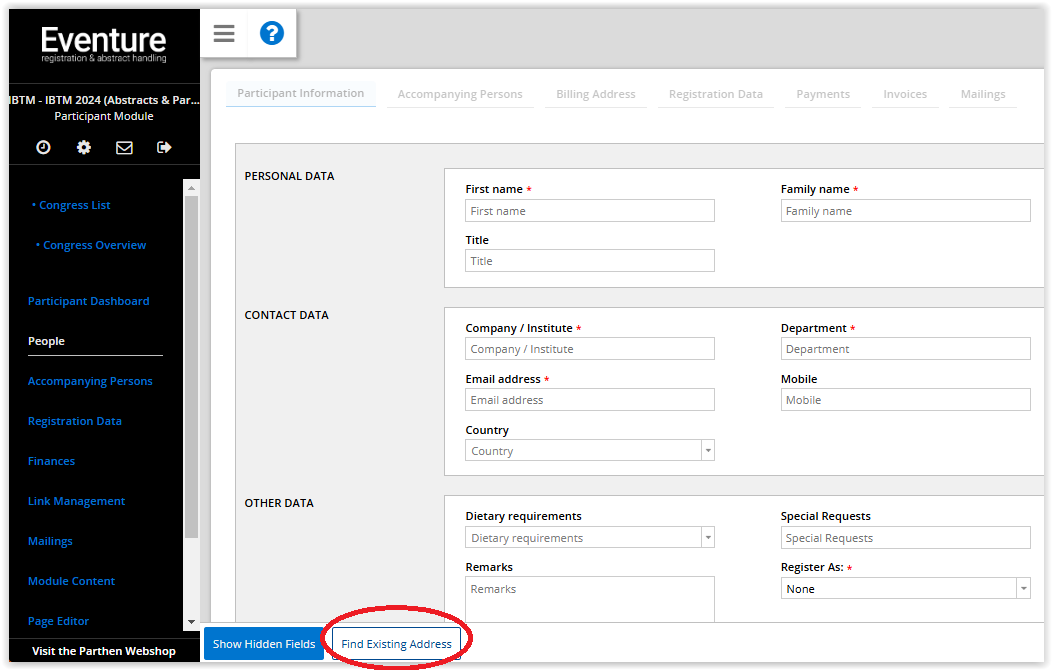
Task: Focus the Department input field
Action: tap(905, 349)
